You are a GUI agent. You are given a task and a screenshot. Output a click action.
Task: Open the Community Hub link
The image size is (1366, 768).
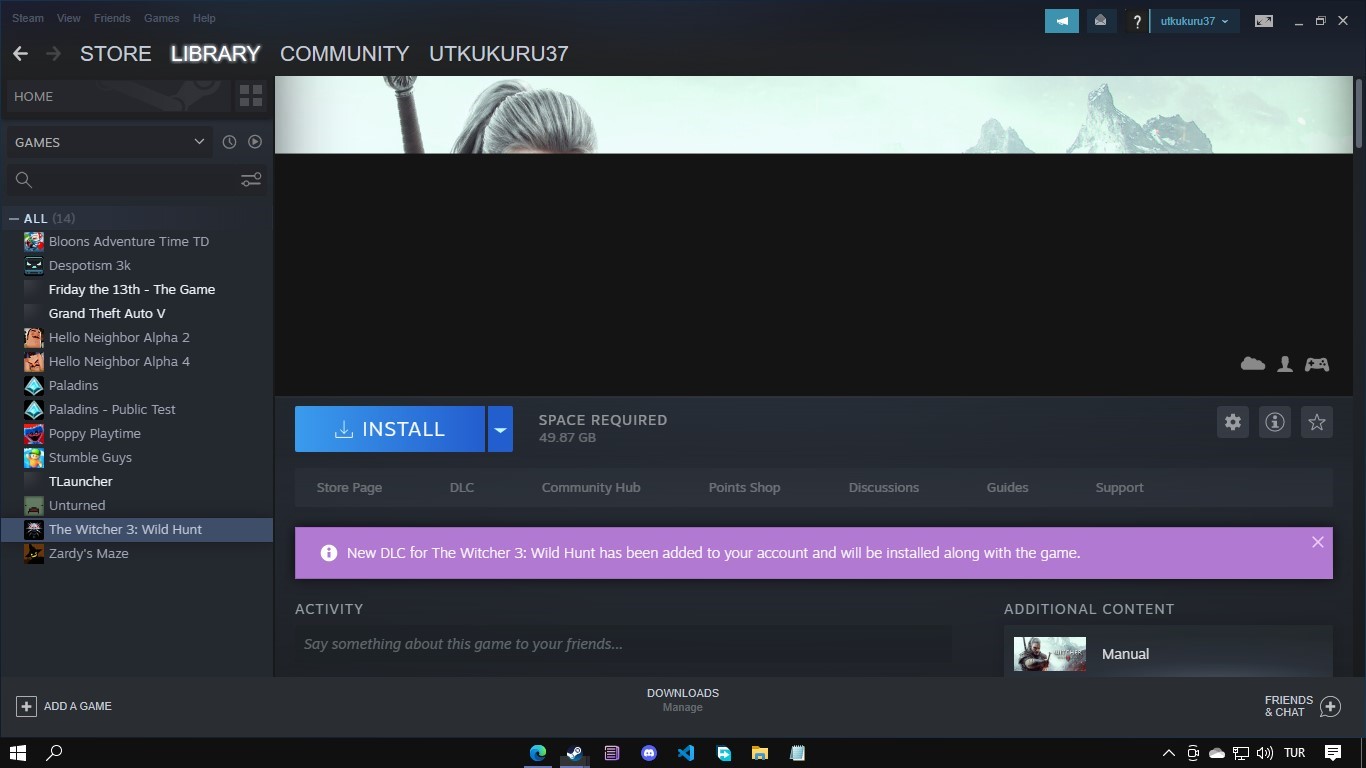pos(591,488)
